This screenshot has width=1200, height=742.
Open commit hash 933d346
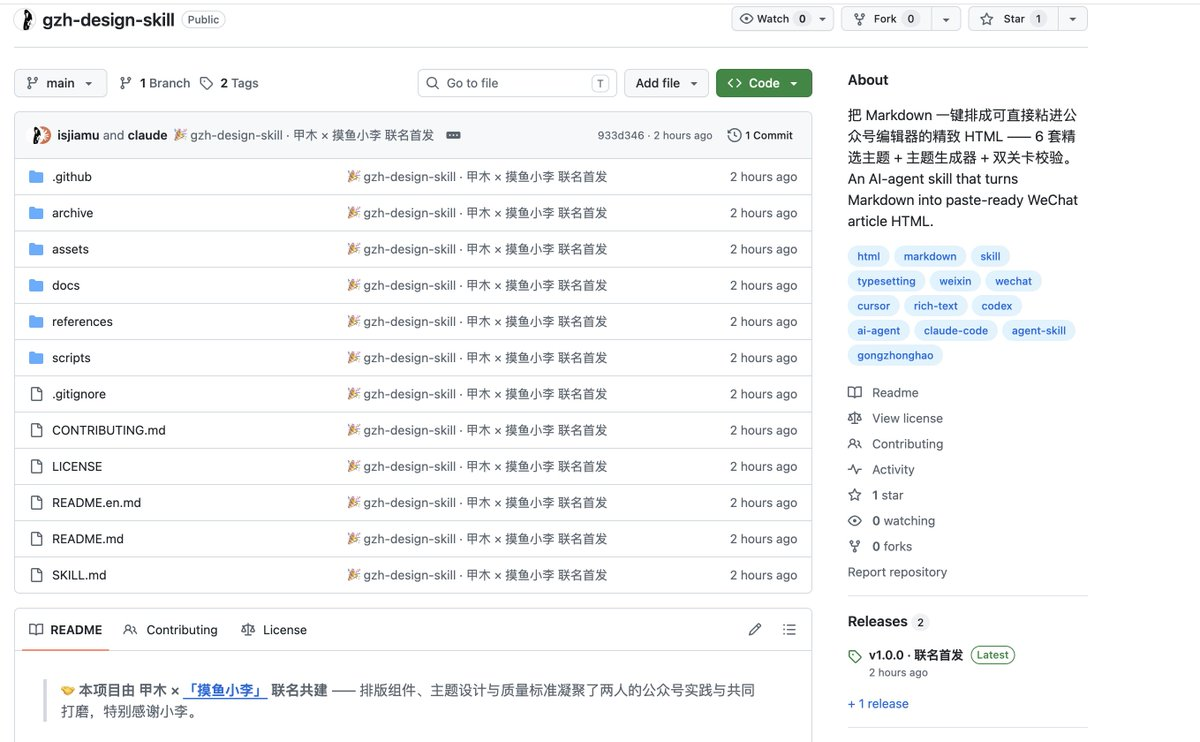click(621, 135)
